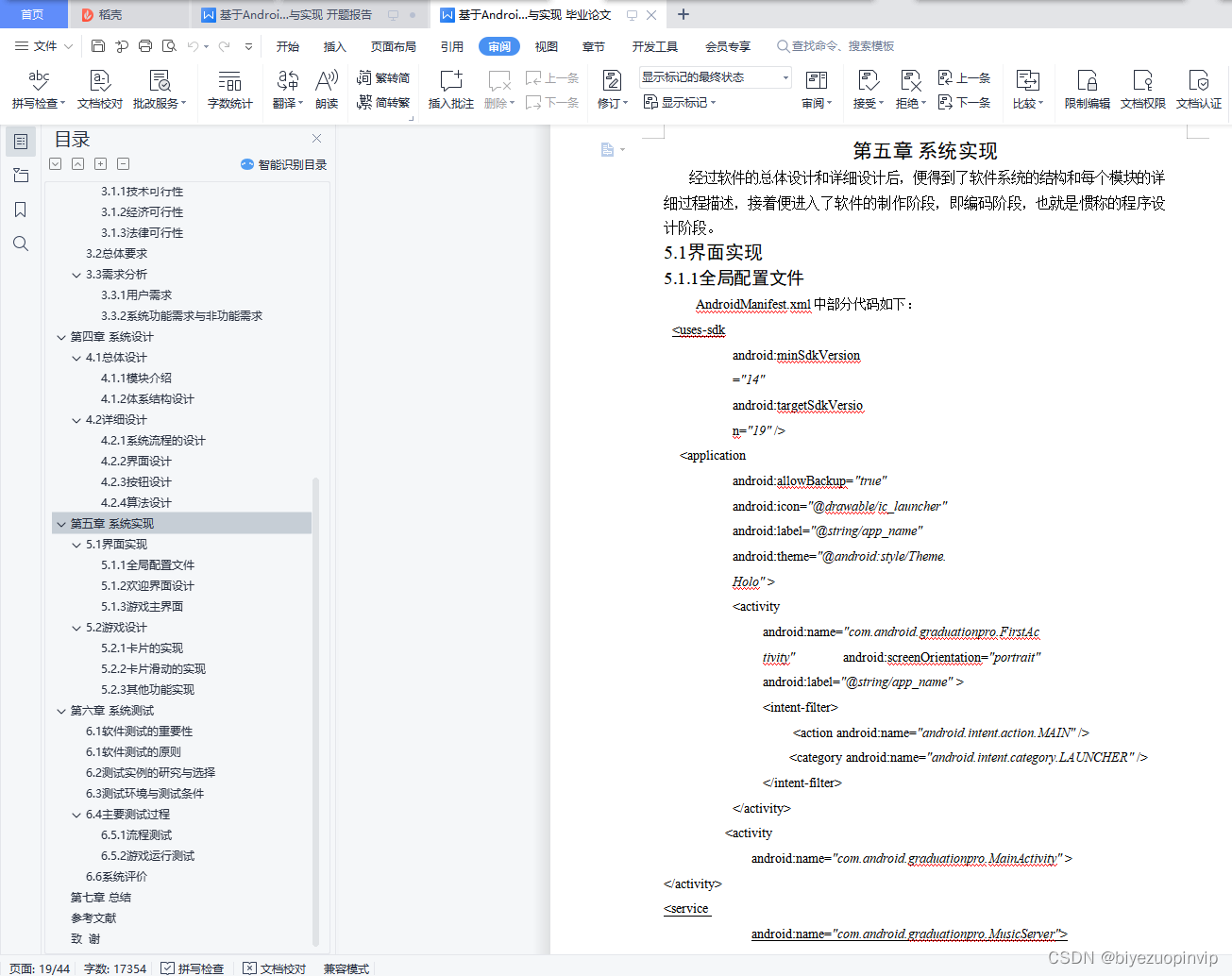Screen dimensions: 1232x976
Task: Click the new tab plus button
Action: pyautogui.click(x=684, y=14)
